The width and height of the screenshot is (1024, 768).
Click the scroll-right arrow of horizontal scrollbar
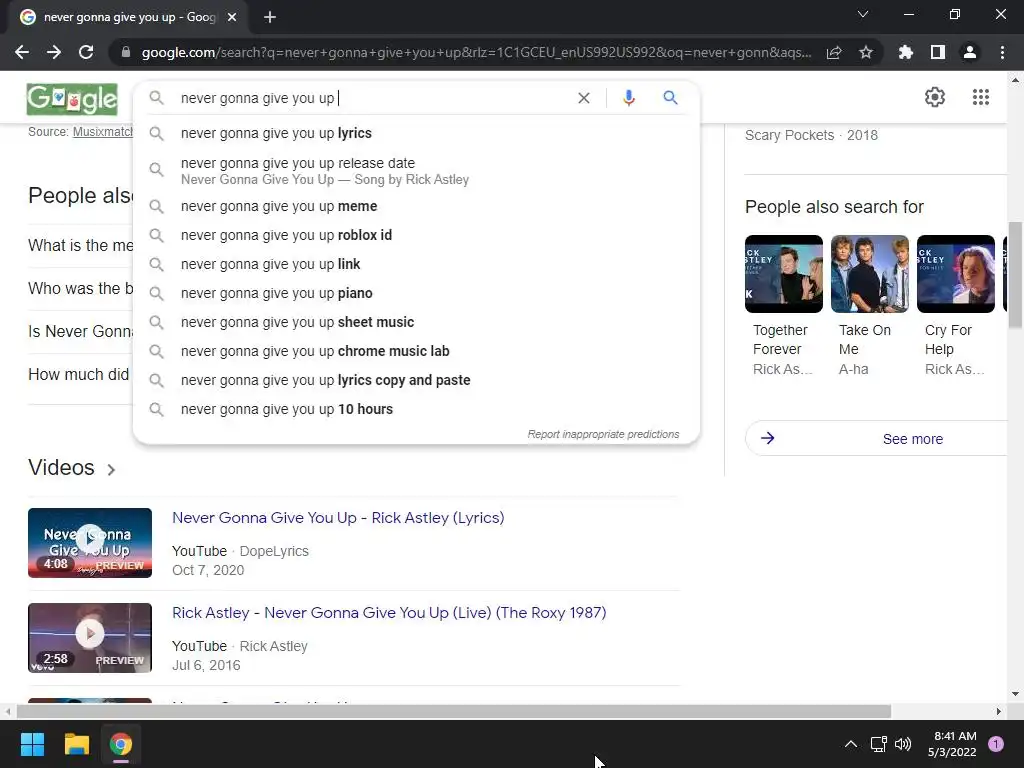click(999, 711)
